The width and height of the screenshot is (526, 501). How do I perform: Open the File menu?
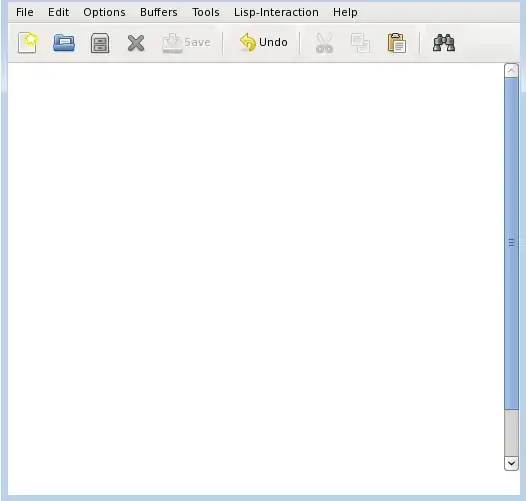pos(25,12)
